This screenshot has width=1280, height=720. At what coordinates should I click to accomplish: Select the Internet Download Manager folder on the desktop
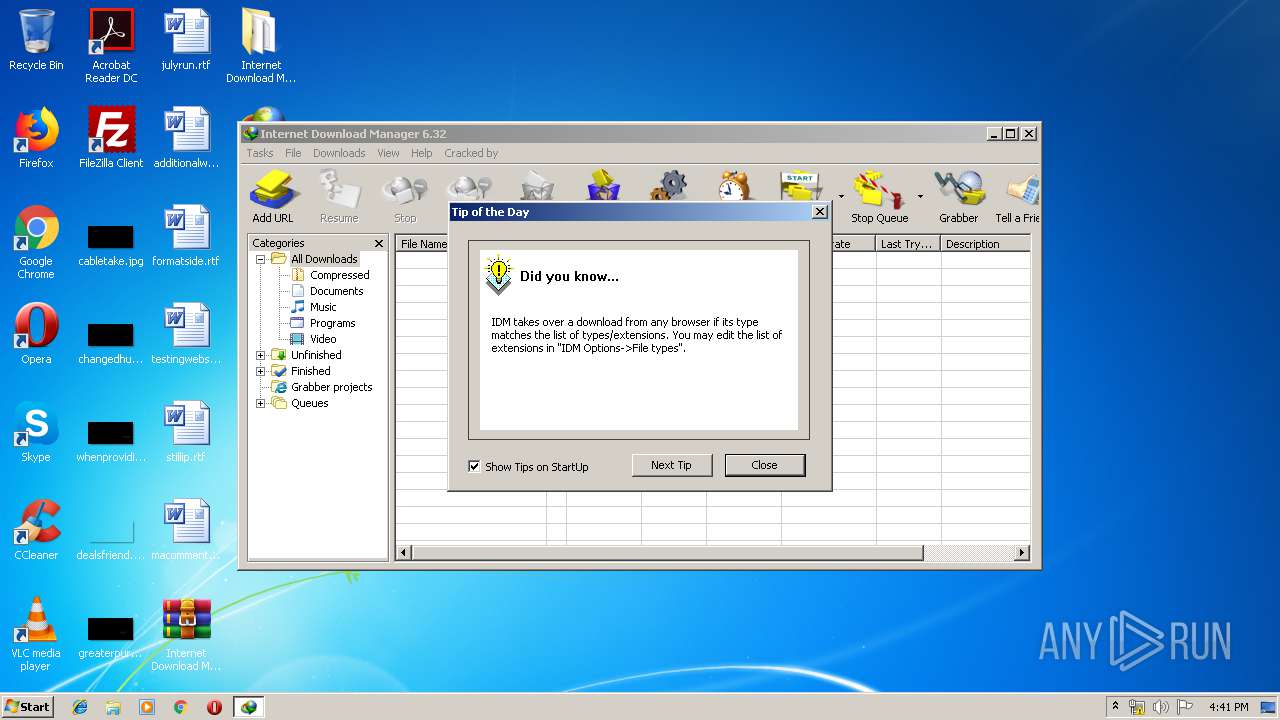click(260, 46)
